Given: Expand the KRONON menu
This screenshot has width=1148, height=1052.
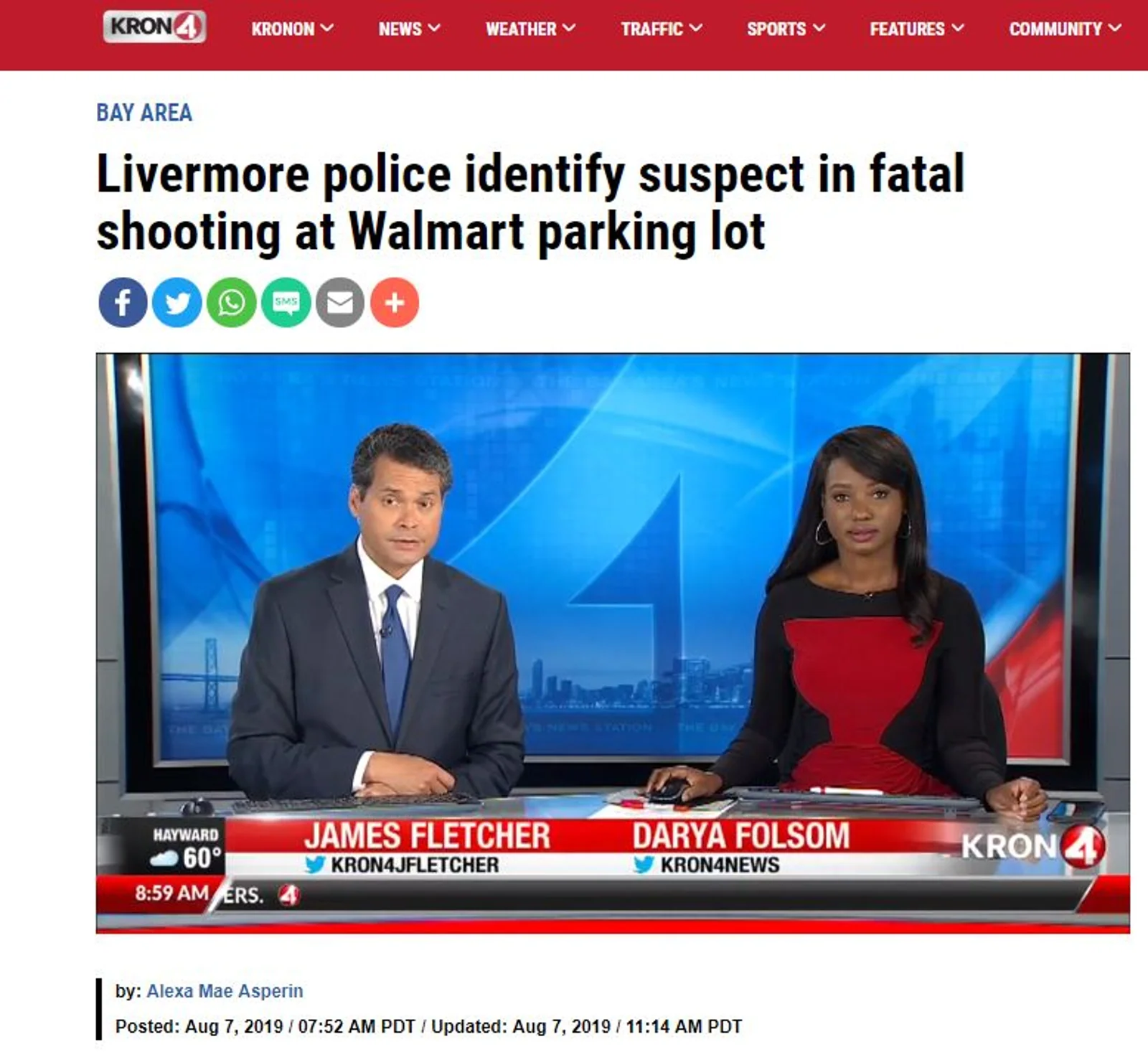Looking at the screenshot, I should tap(292, 29).
